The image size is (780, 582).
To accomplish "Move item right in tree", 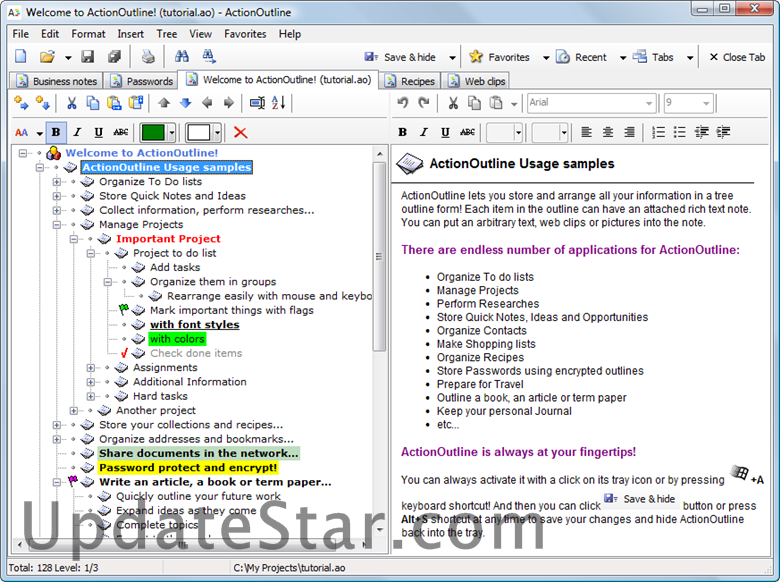I will pyautogui.click(x=228, y=103).
